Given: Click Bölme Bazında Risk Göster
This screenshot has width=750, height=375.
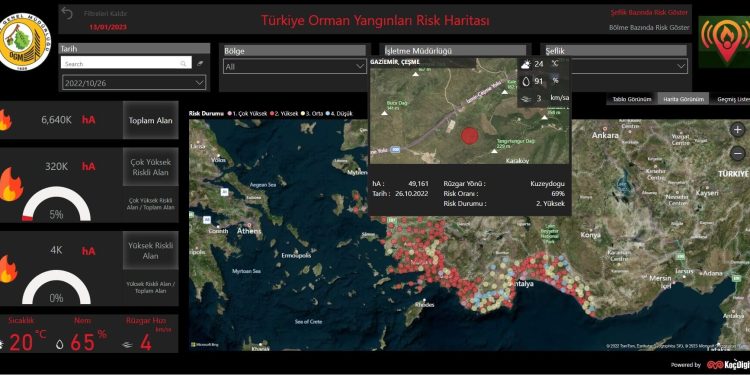Looking at the screenshot, I should pos(649,28).
